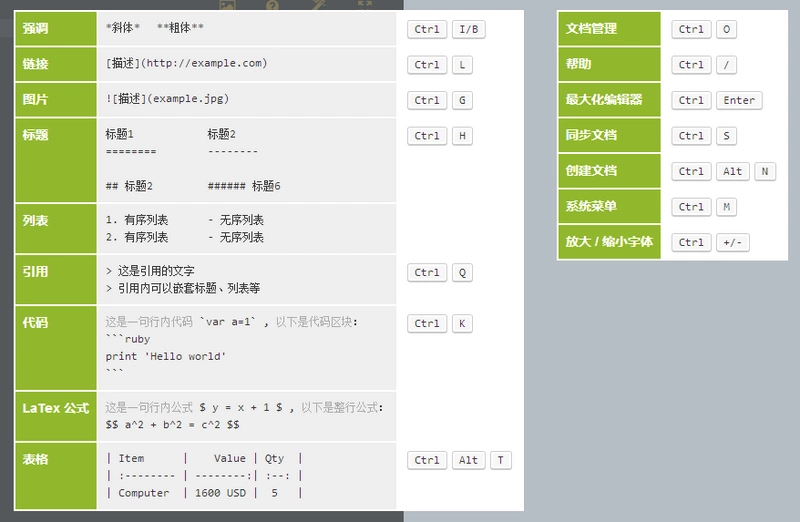Click the S key cap for 同步文档
This screenshot has width=800, height=522.
(726, 136)
